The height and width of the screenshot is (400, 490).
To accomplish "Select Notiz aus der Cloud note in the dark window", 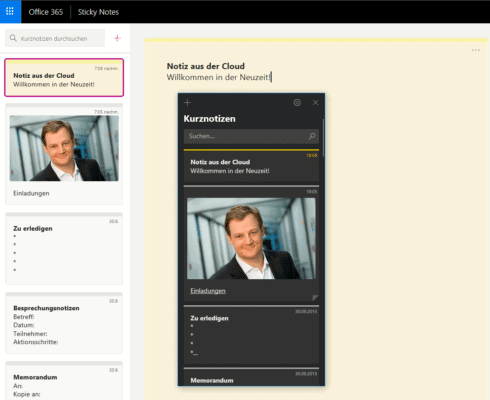I will click(251, 166).
